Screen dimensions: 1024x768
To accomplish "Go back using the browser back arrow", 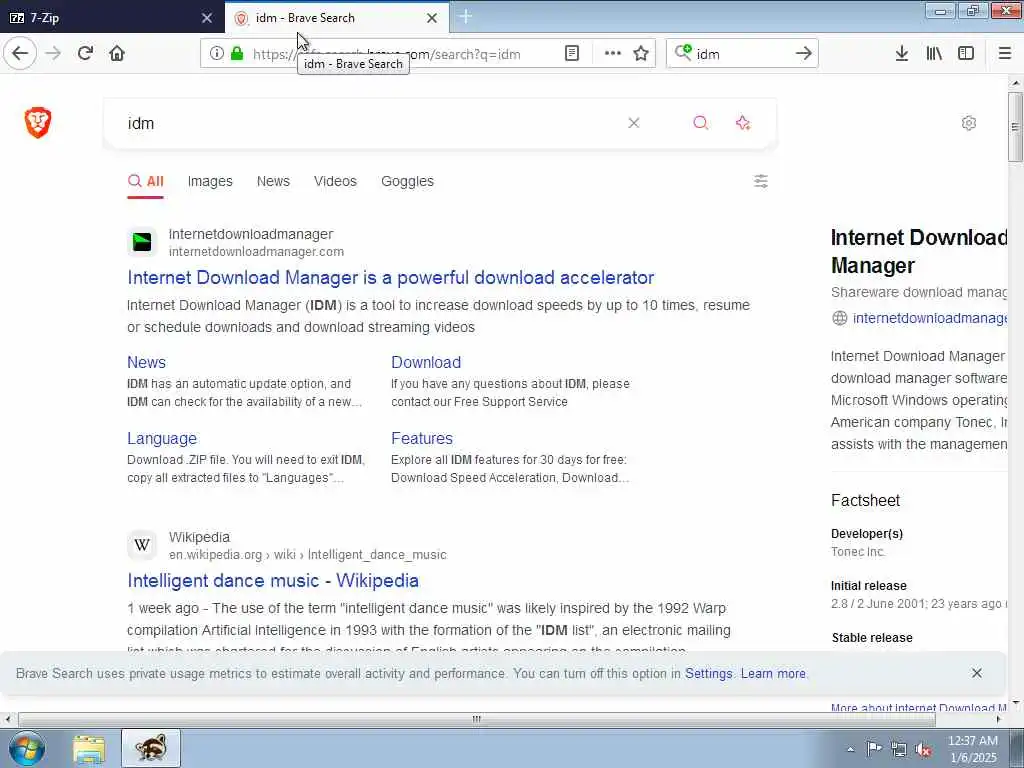I will tap(20, 53).
